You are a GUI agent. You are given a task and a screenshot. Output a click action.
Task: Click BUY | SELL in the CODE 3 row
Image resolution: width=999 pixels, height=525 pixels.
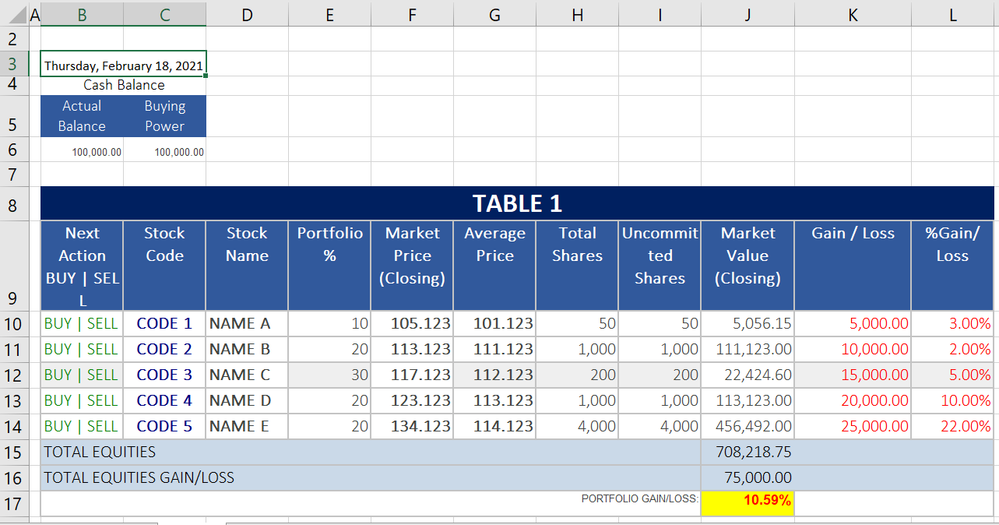82,375
